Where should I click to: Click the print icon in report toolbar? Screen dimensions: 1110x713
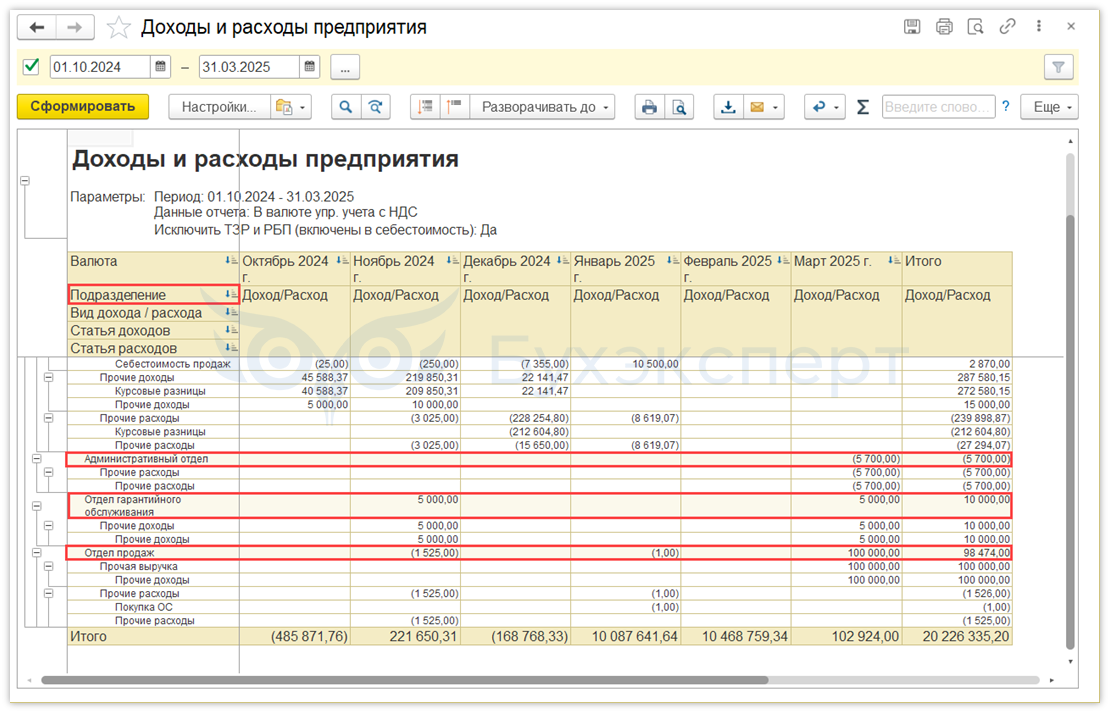click(649, 107)
